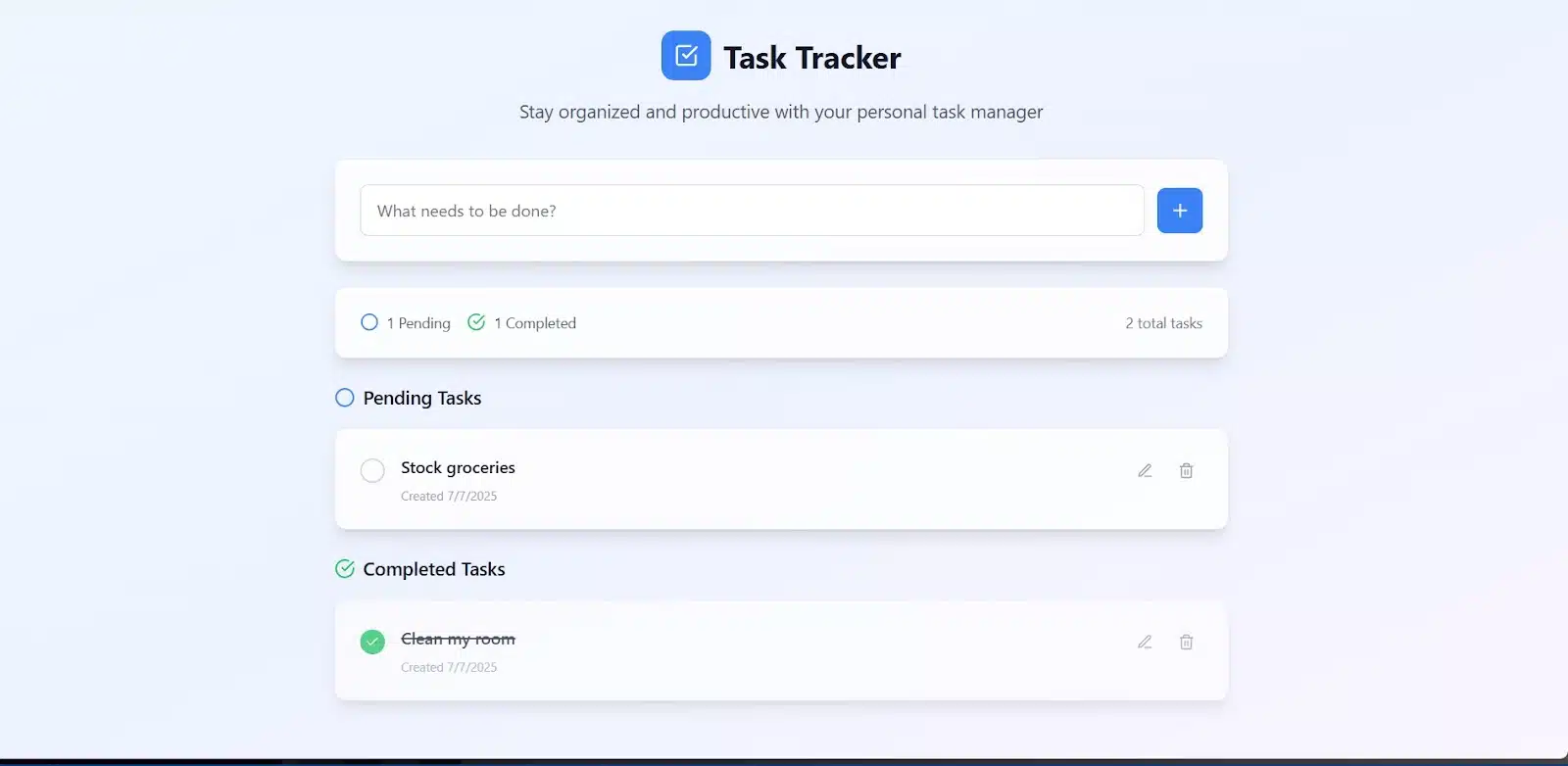Screen dimensions: 1568x766
Task: Click the circle icon next to Pending Tasks heading
Action: click(x=345, y=398)
